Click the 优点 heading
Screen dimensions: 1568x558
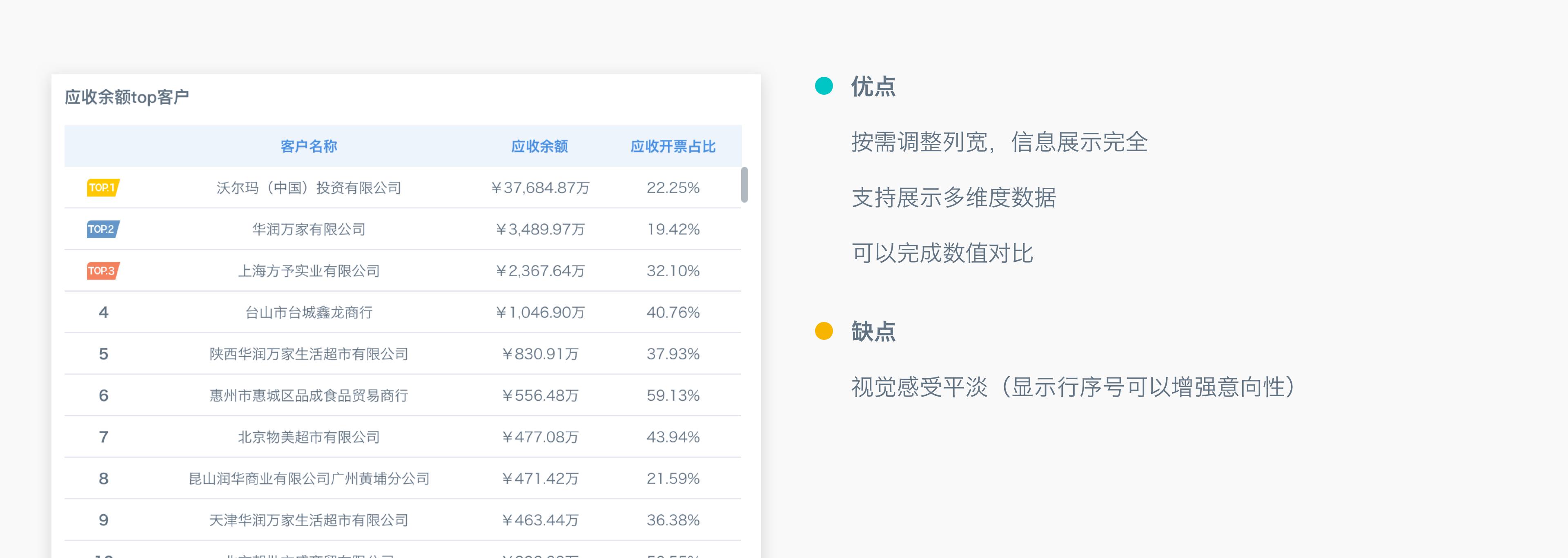pyautogui.click(x=873, y=87)
